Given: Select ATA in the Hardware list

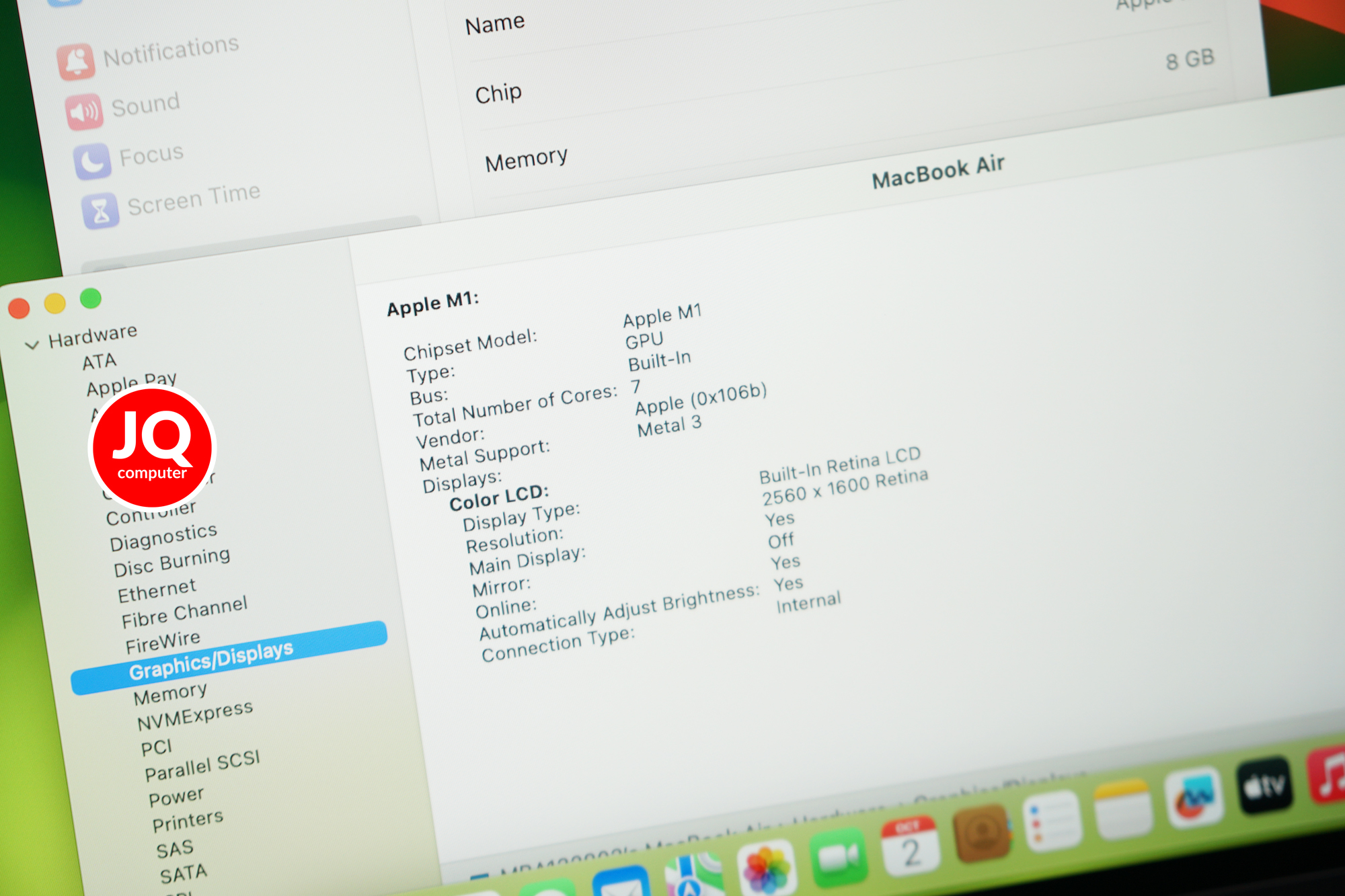Looking at the screenshot, I should click(x=100, y=361).
